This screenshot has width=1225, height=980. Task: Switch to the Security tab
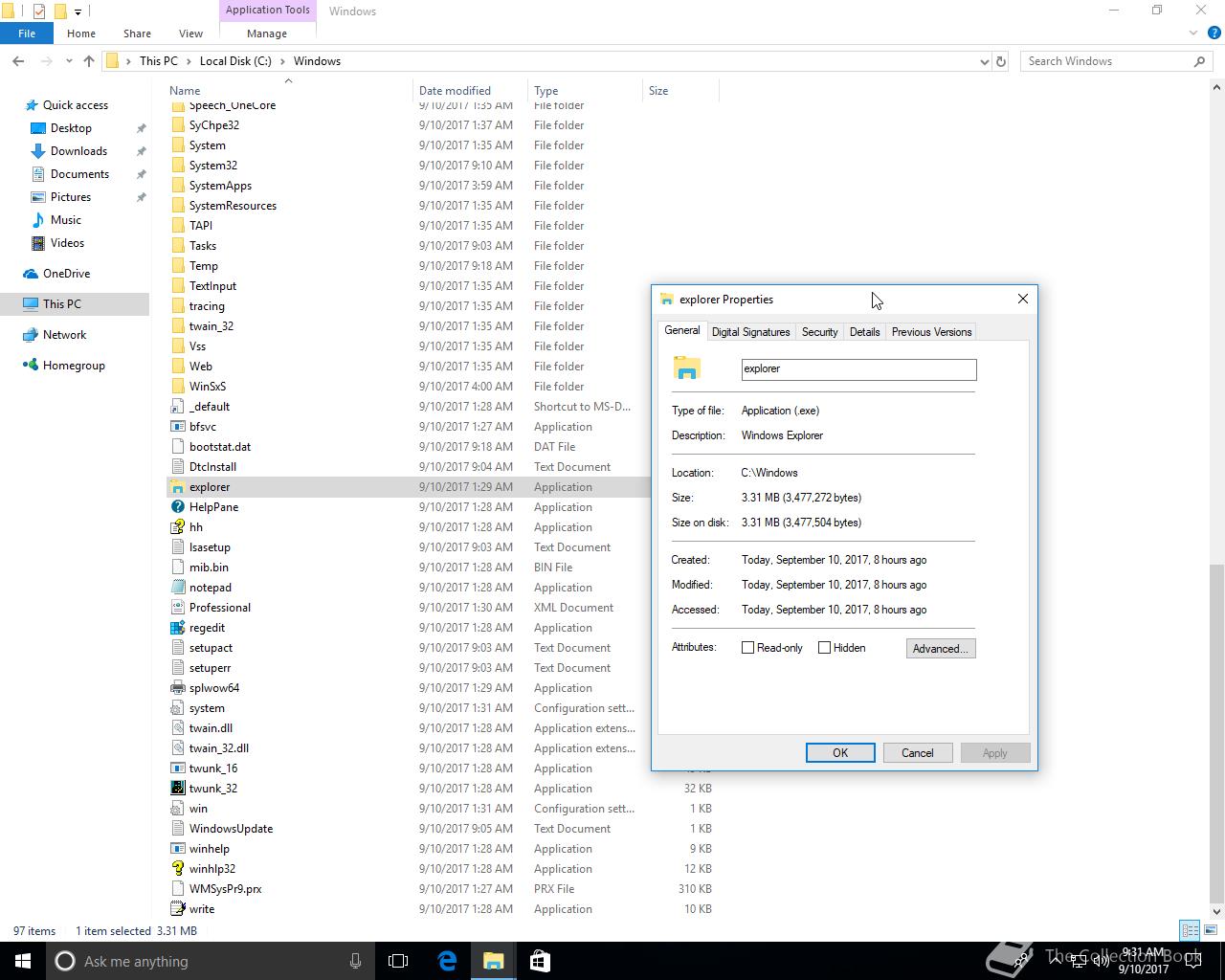[819, 332]
